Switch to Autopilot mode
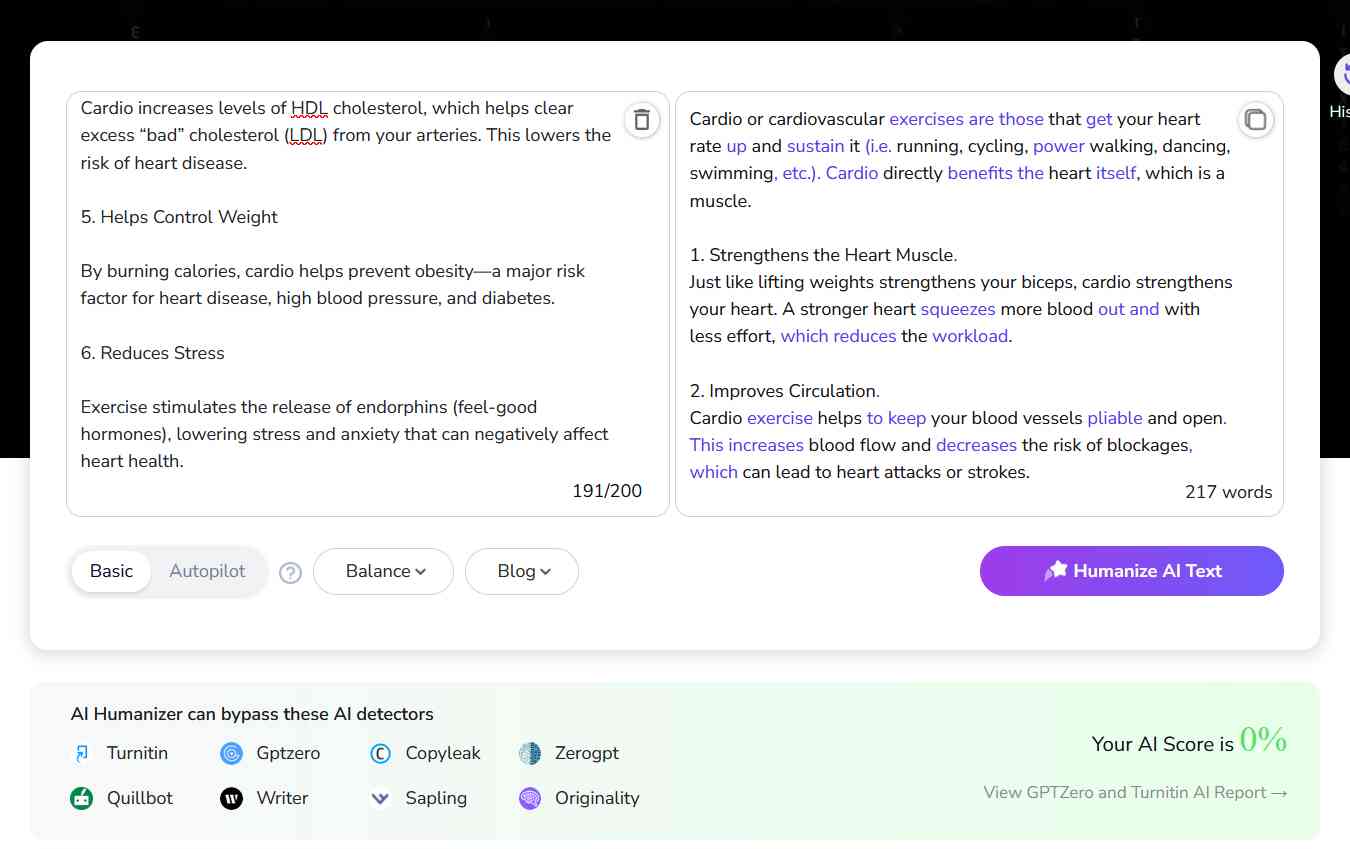The image size is (1350, 849). [x=207, y=571]
